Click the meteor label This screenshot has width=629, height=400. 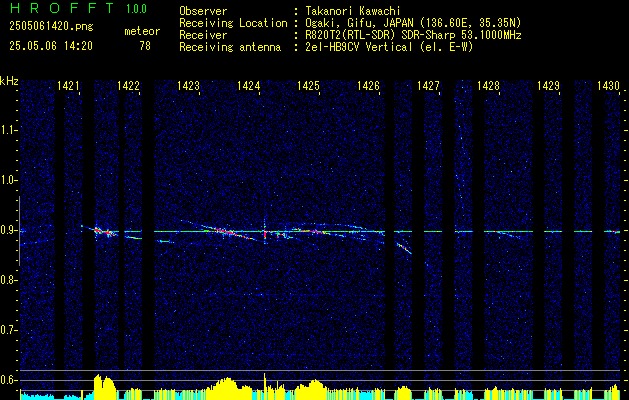[x=142, y=31]
